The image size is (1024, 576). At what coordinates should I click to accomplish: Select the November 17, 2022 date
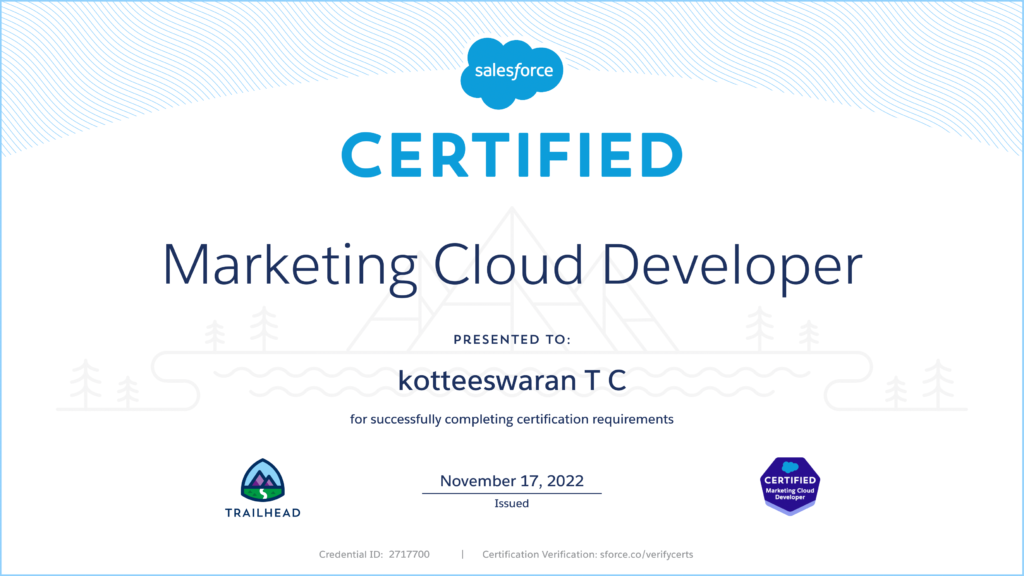[x=512, y=480]
